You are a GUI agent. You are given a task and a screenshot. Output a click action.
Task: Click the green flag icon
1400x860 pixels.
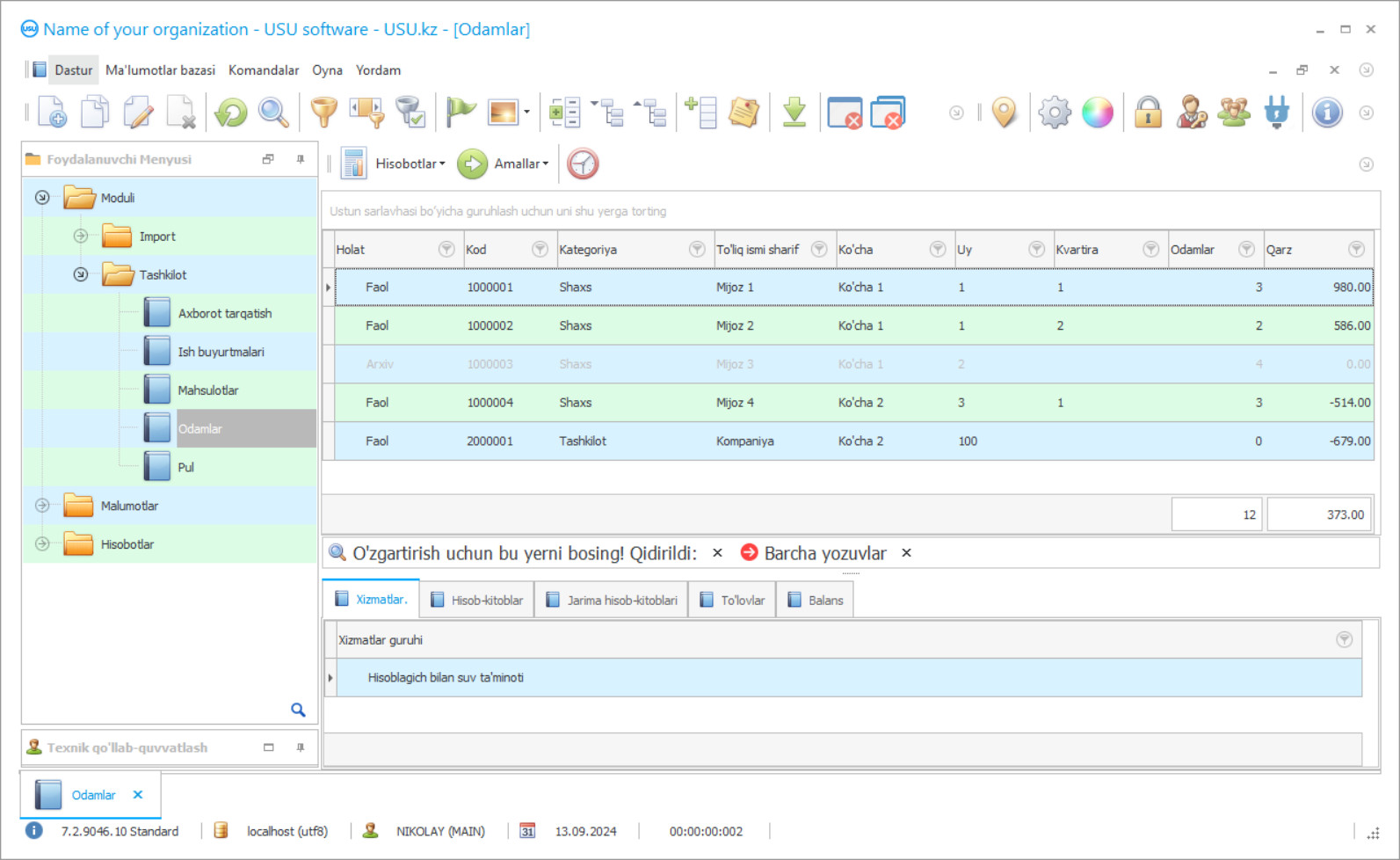(461, 113)
